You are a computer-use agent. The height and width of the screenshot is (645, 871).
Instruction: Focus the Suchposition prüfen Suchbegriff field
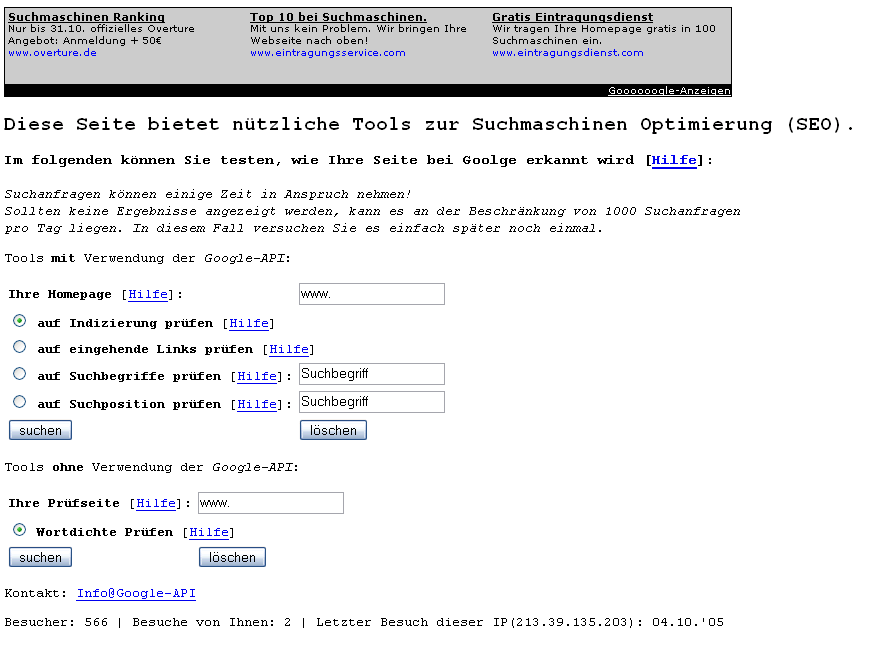click(x=372, y=402)
